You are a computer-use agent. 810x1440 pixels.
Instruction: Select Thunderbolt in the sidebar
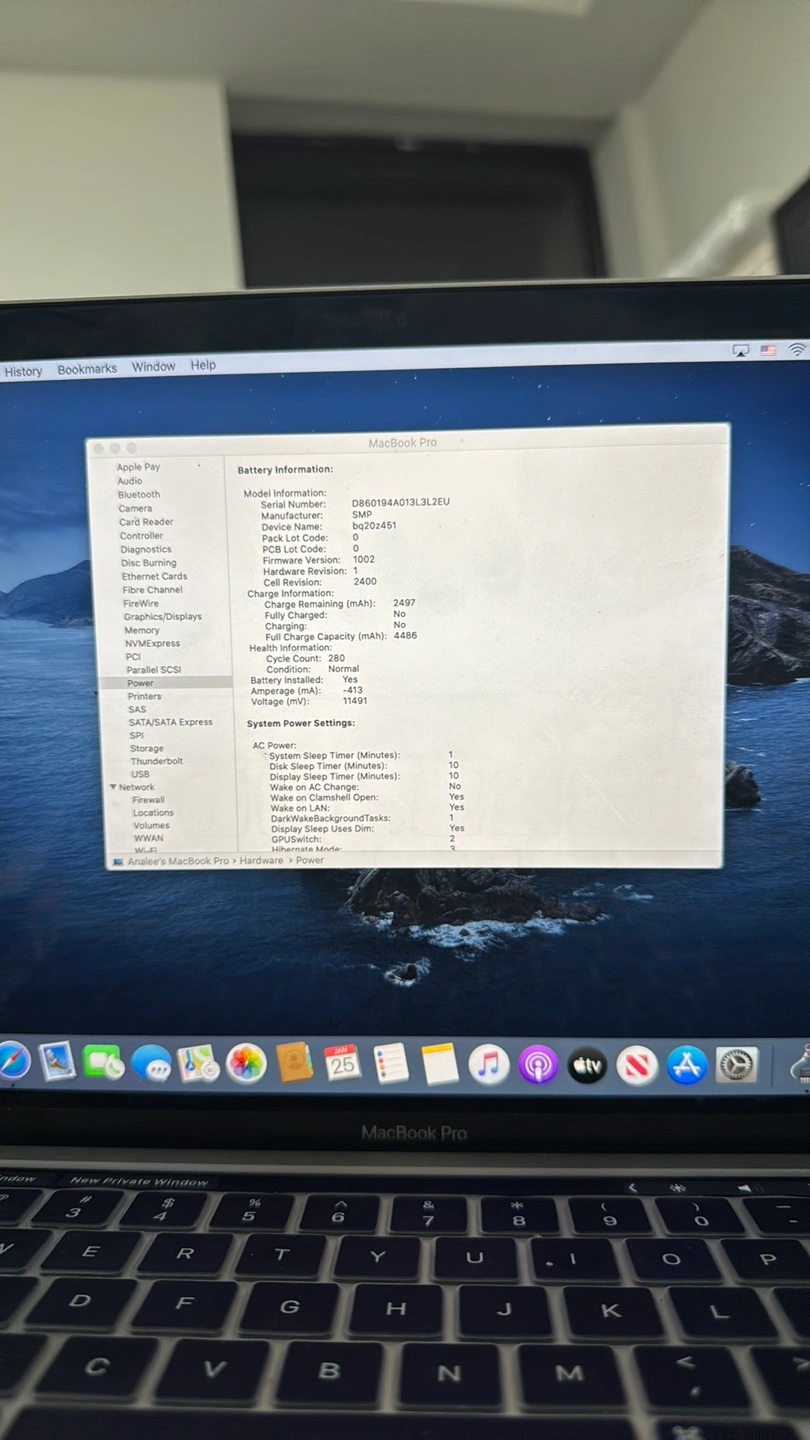(x=156, y=761)
